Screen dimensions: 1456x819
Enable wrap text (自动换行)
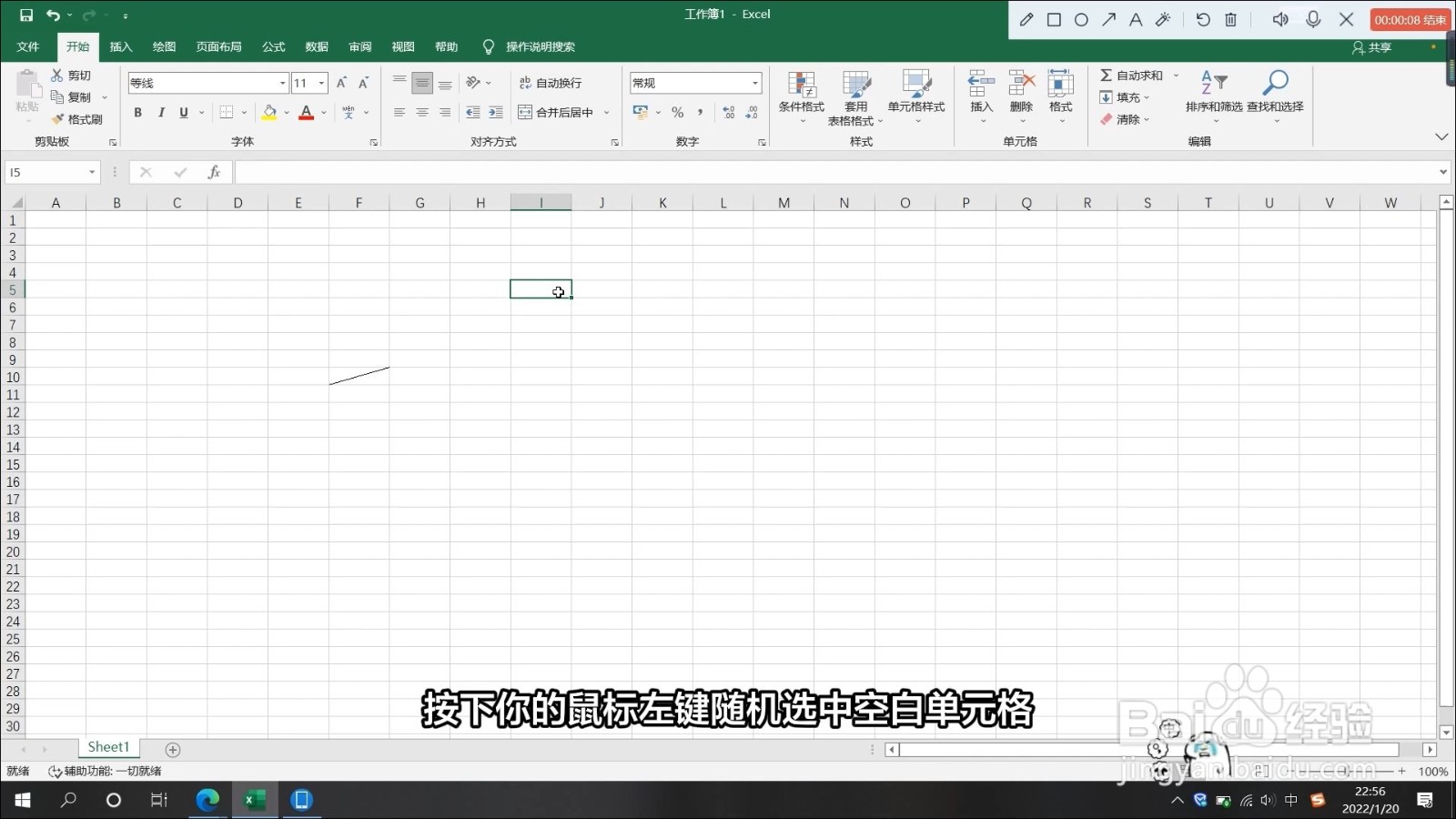[551, 83]
